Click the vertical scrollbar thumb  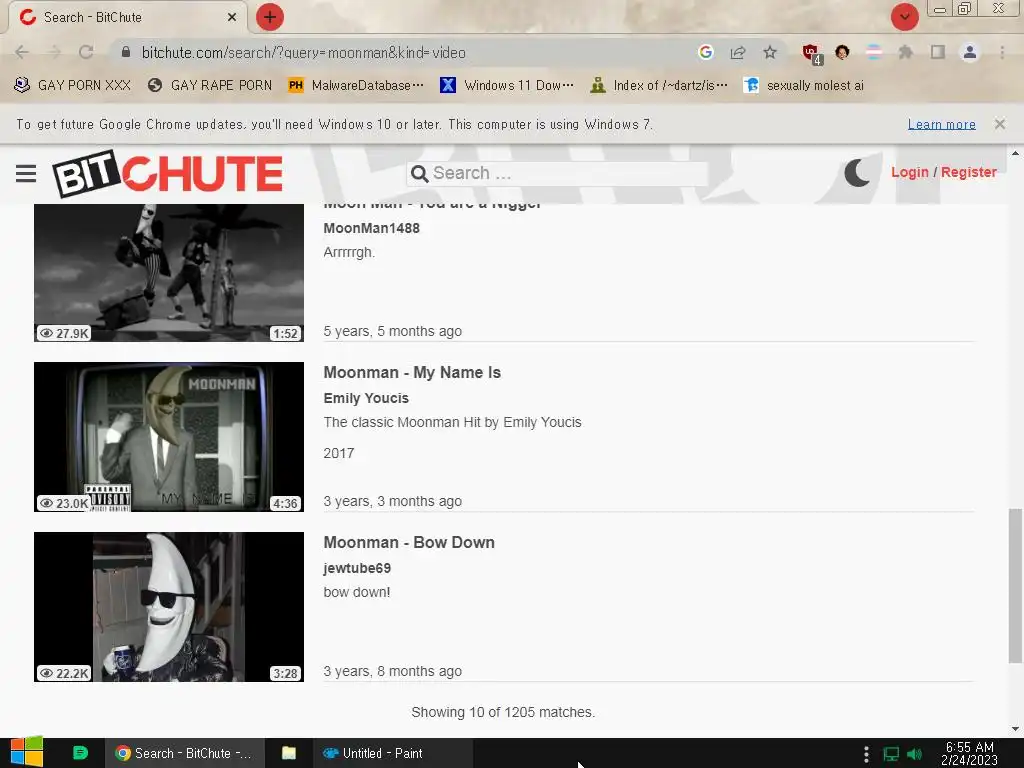(x=1015, y=585)
